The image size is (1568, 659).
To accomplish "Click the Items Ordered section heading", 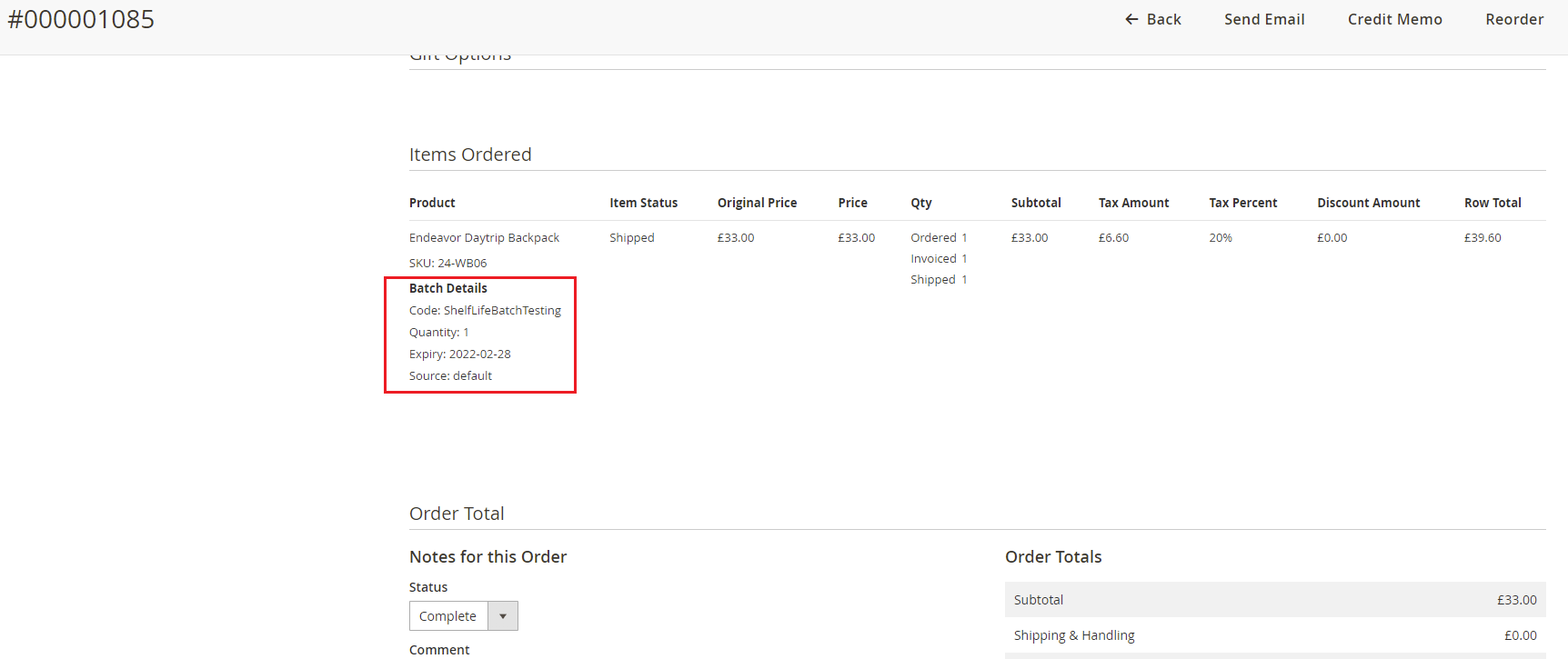I will tap(470, 155).
